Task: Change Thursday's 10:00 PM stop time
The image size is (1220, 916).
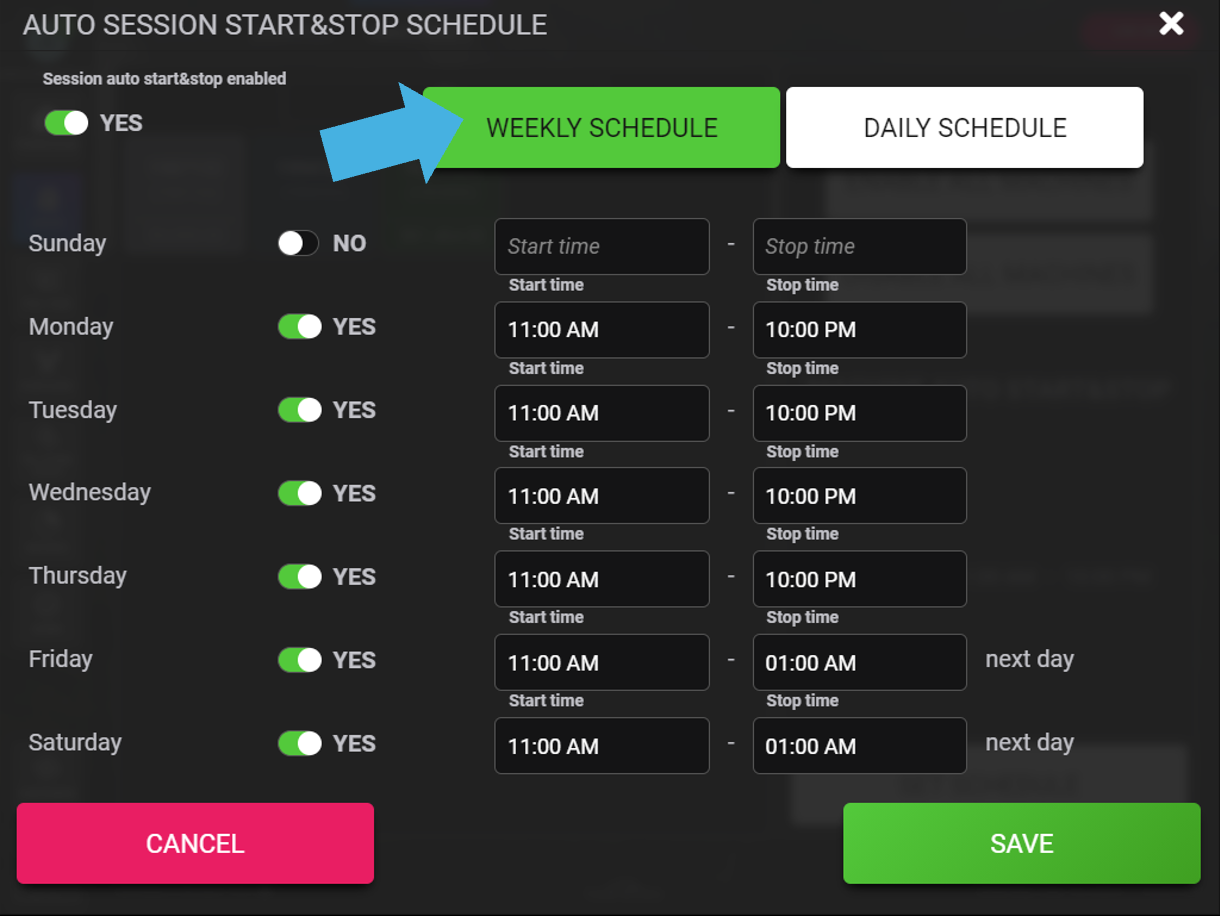Action: [859, 580]
